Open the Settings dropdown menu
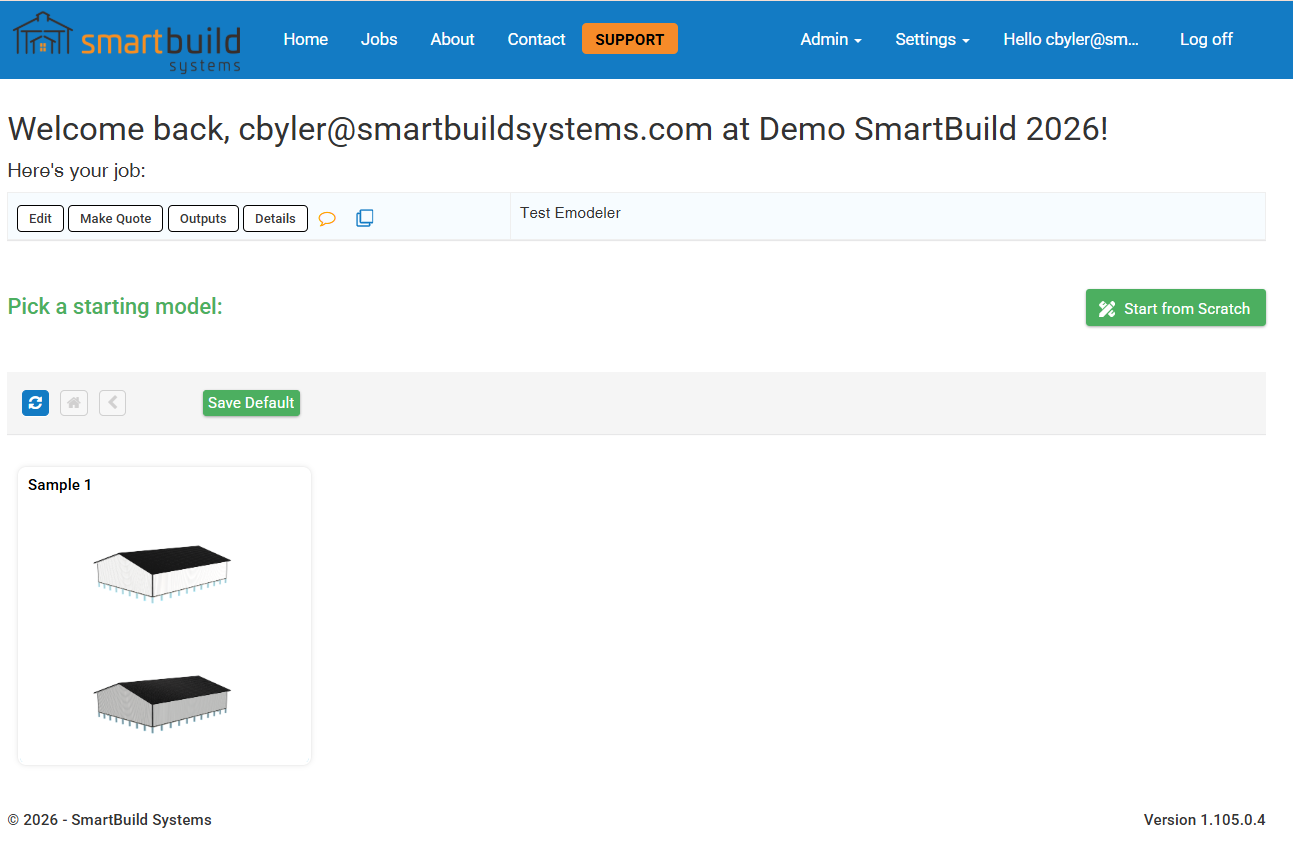 pos(932,39)
